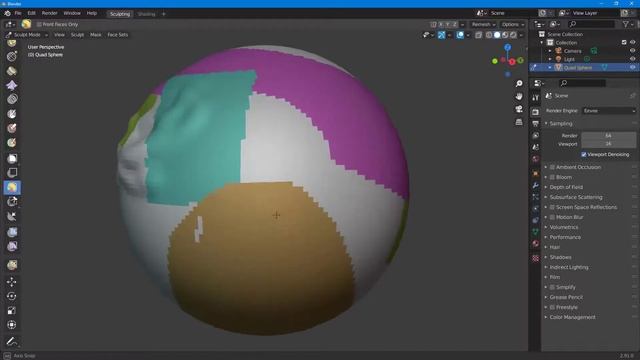Enable Screen Space Reflections checkbox
Screen dimensions: 640x360
[x=552, y=207]
